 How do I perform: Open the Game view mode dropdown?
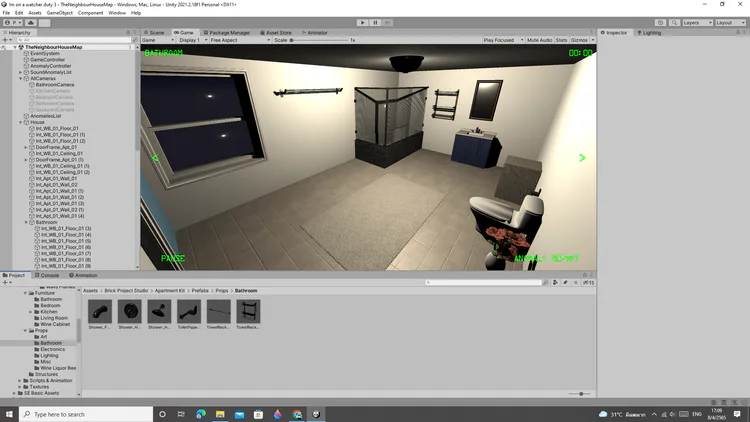158,40
